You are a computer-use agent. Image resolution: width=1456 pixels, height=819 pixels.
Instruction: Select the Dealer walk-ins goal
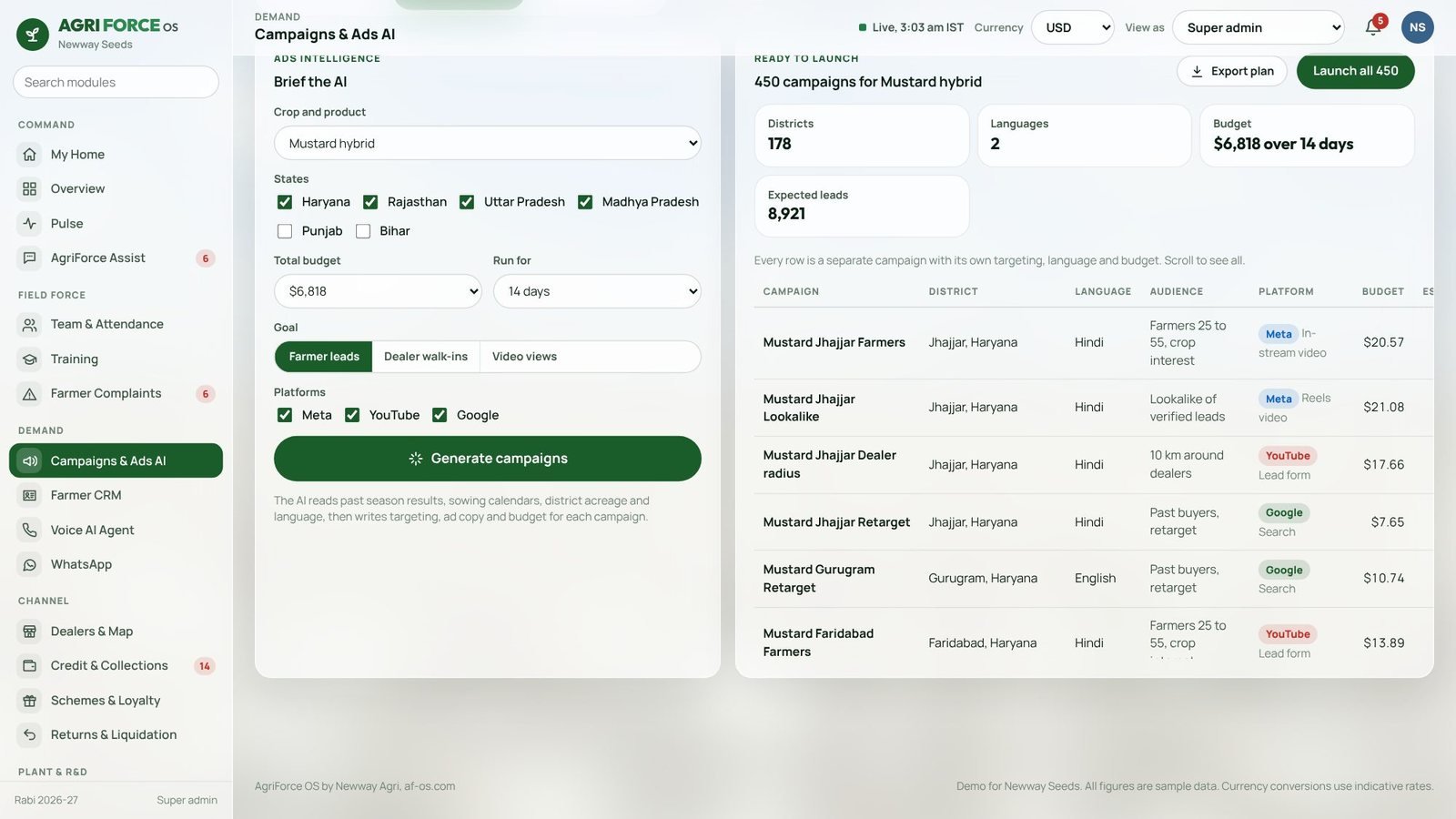click(x=426, y=357)
